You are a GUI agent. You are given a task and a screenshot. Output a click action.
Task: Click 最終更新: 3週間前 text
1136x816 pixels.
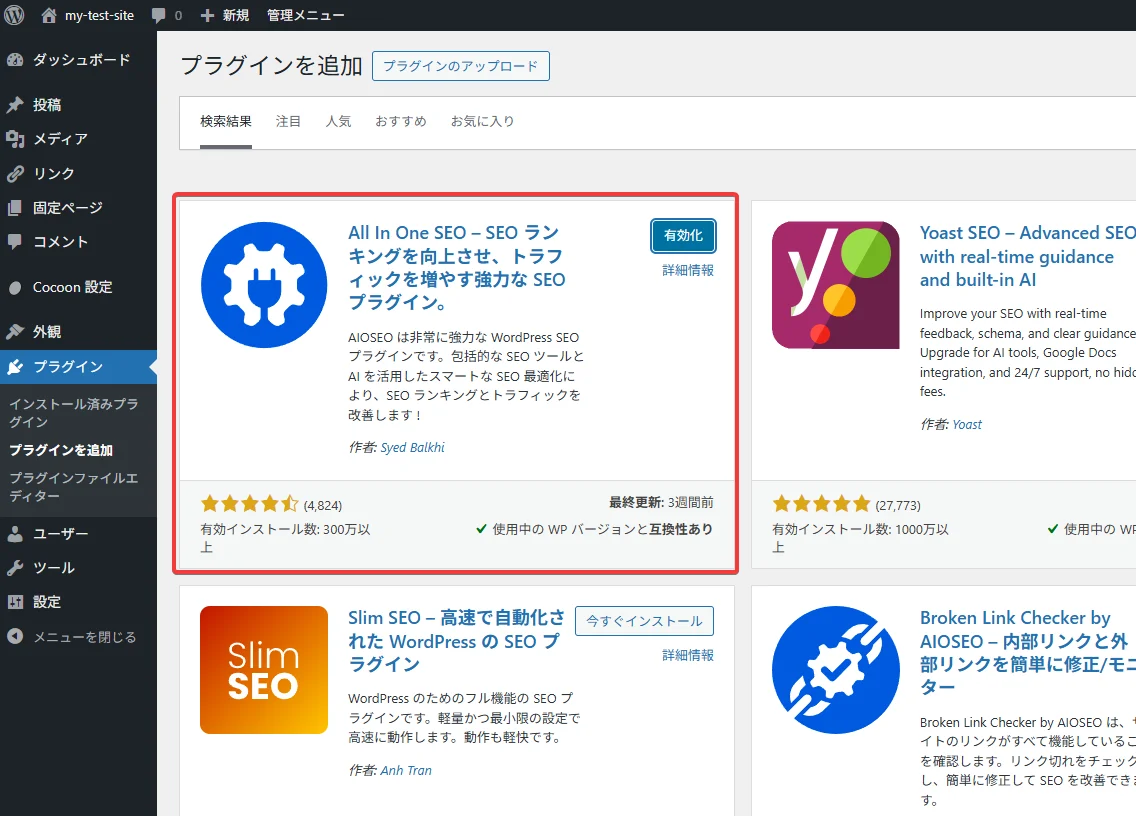(x=661, y=502)
